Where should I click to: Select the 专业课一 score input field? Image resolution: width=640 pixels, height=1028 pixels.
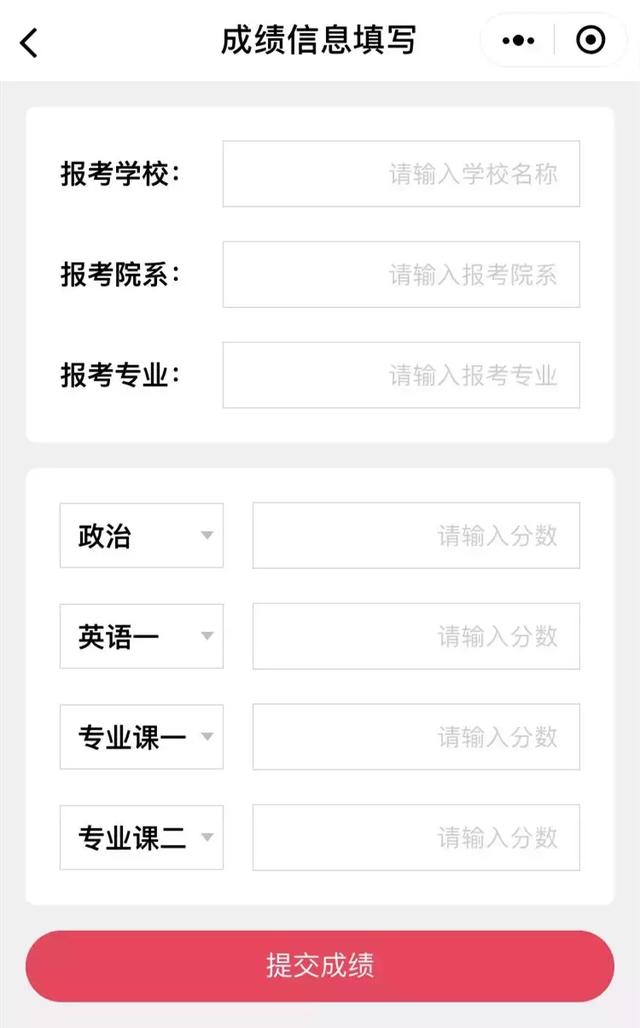pyautogui.click(x=416, y=737)
